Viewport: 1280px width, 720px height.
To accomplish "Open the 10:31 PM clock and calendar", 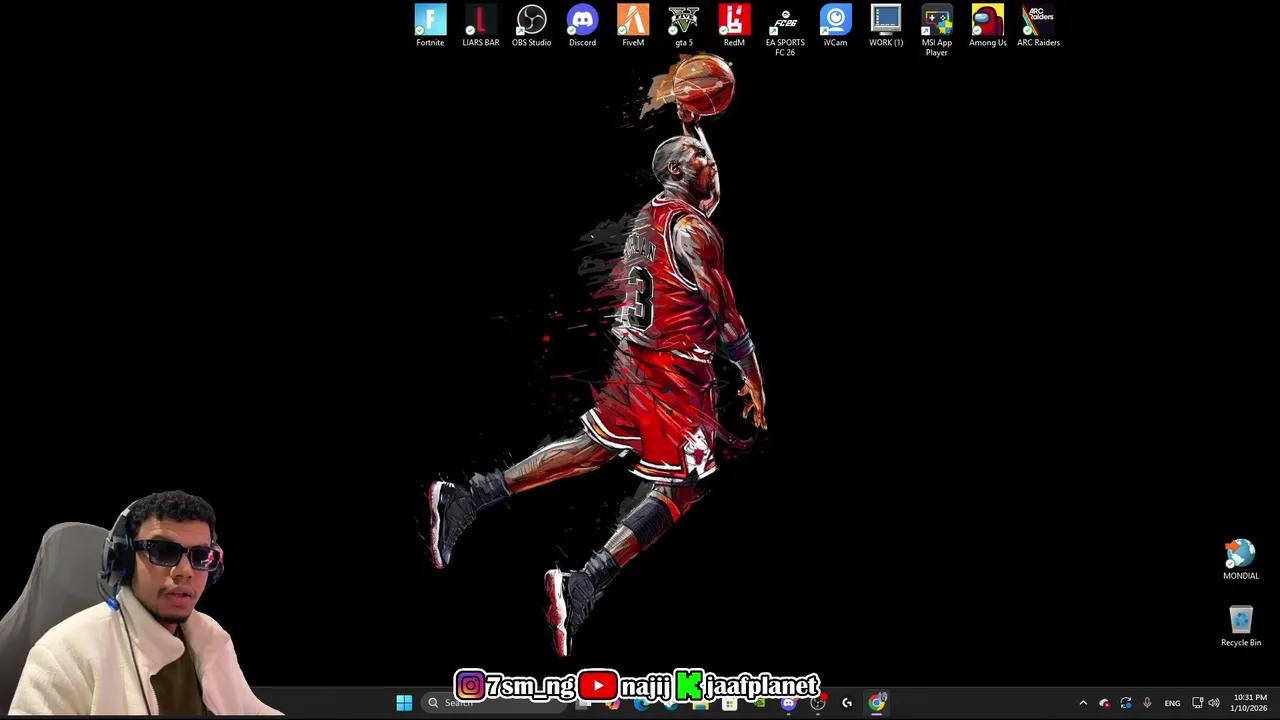I will 1250,703.
